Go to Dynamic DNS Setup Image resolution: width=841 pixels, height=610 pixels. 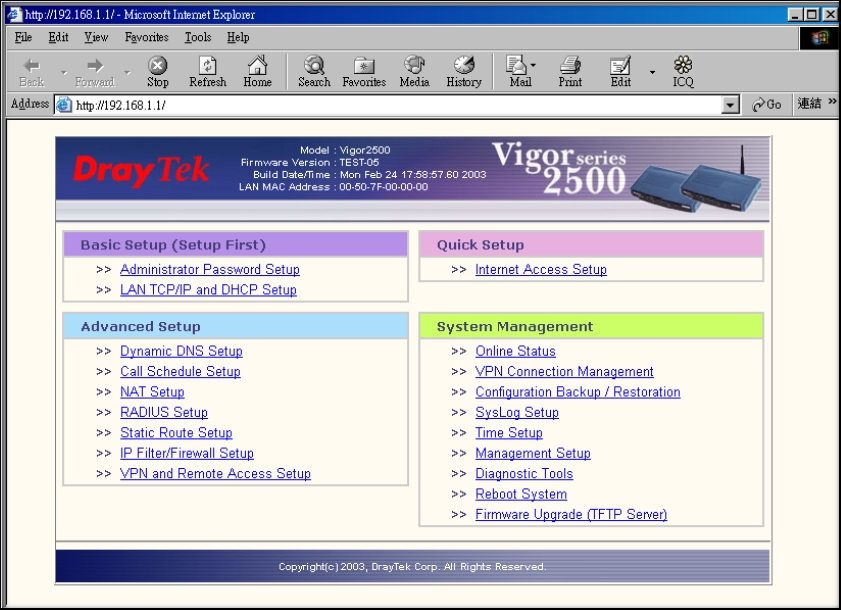(x=181, y=351)
